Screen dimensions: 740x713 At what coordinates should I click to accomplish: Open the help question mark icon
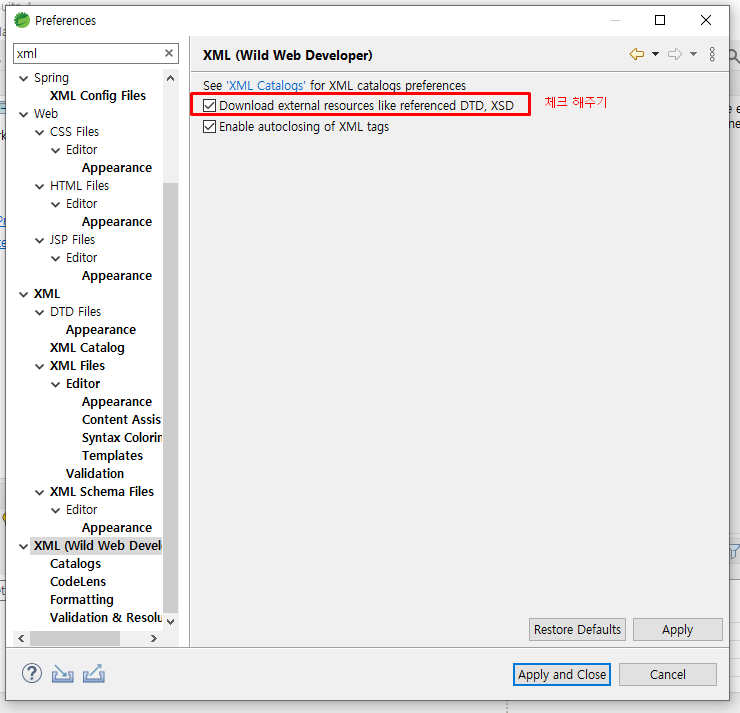(x=32, y=673)
